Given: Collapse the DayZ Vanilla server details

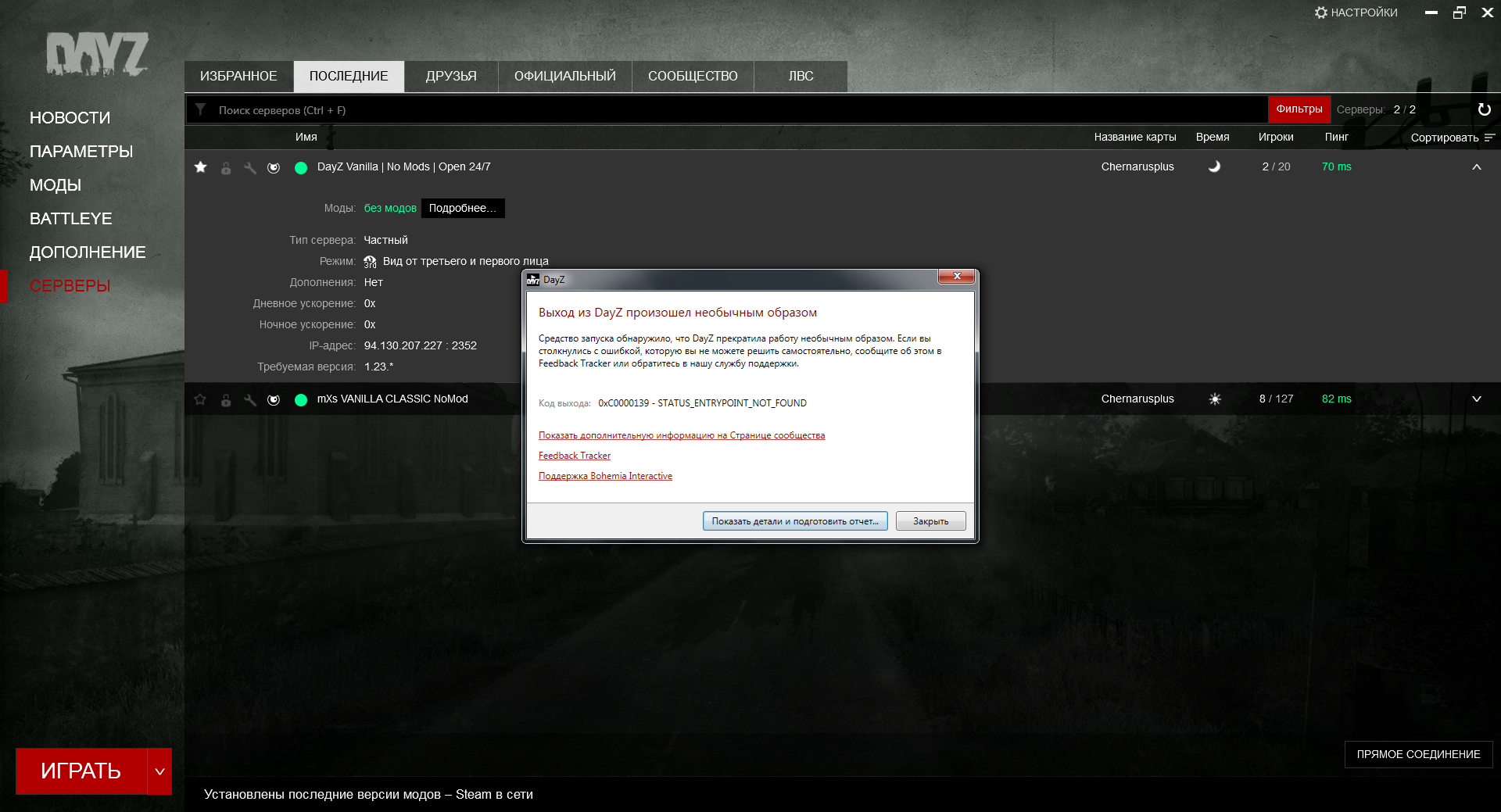Looking at the screenshot, I should click(1477, 167).
